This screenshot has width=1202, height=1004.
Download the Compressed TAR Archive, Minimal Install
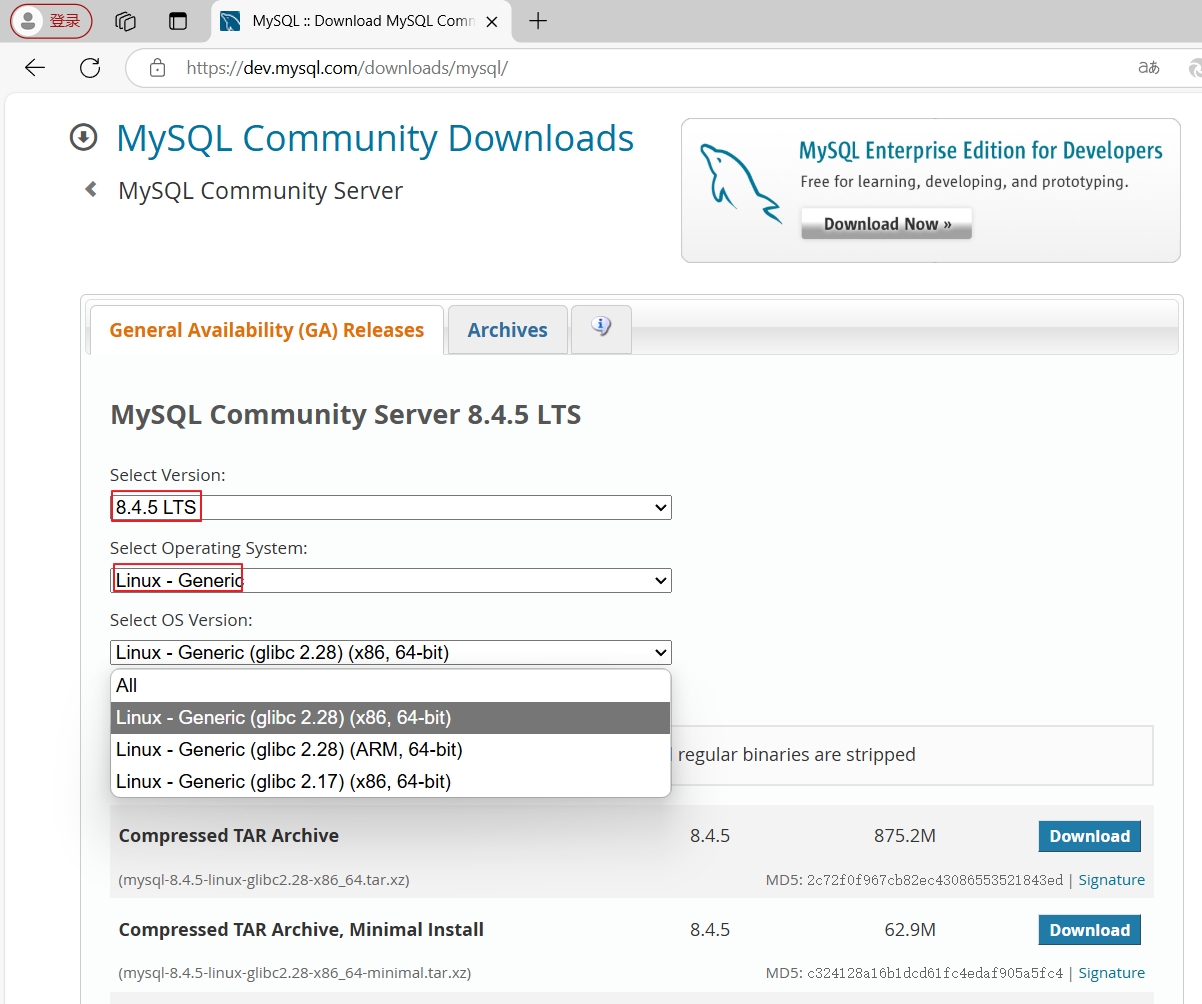1089,930
